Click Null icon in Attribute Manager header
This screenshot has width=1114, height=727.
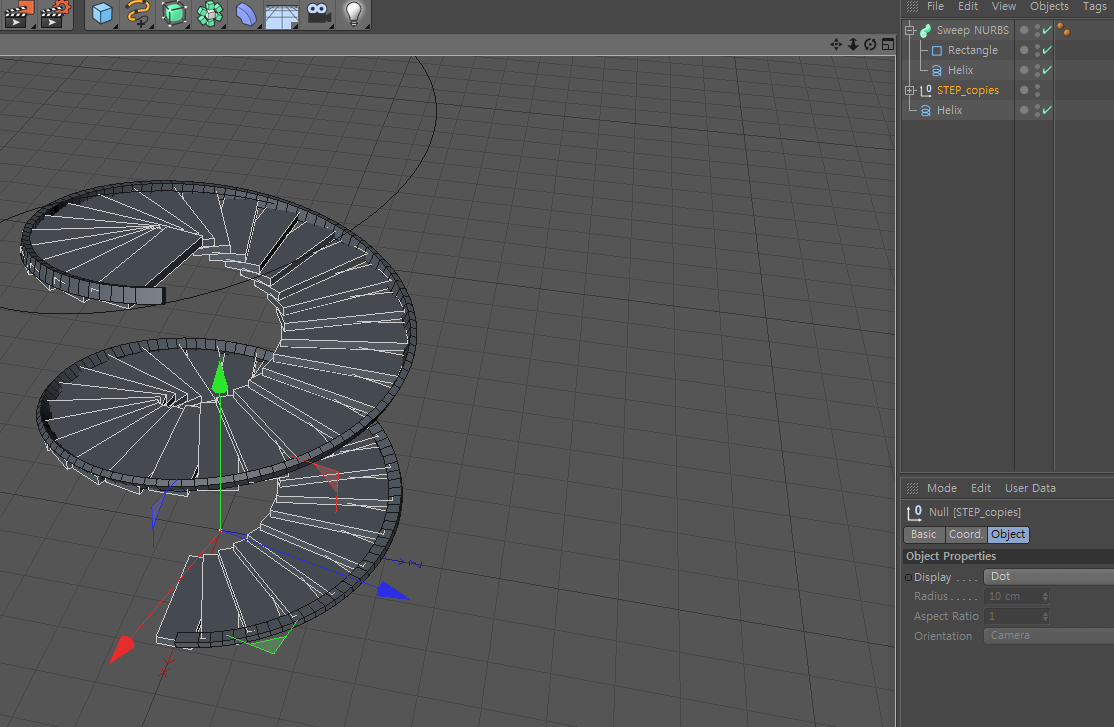pos(914,512)
